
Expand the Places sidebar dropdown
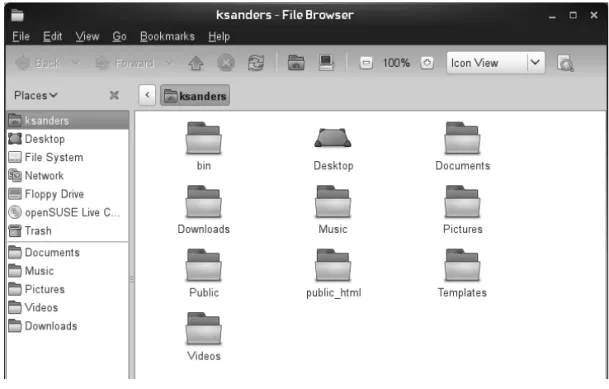(x=36, y=95)
